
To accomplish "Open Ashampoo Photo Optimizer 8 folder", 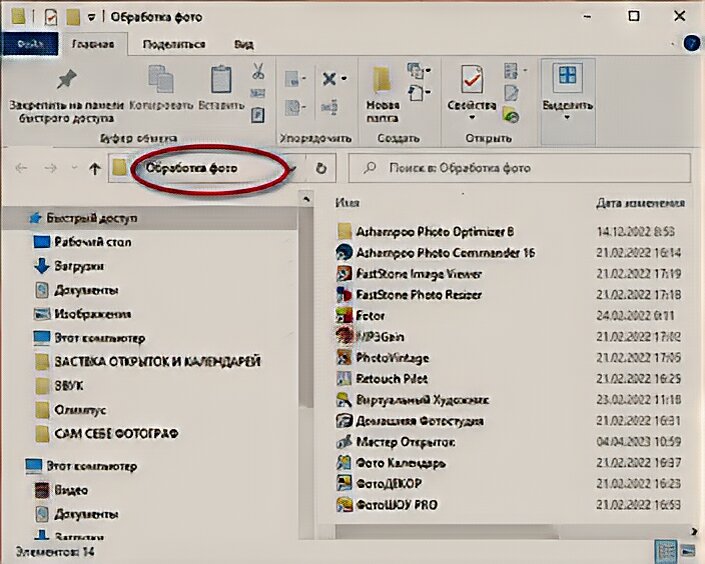I will pos(425,232).
